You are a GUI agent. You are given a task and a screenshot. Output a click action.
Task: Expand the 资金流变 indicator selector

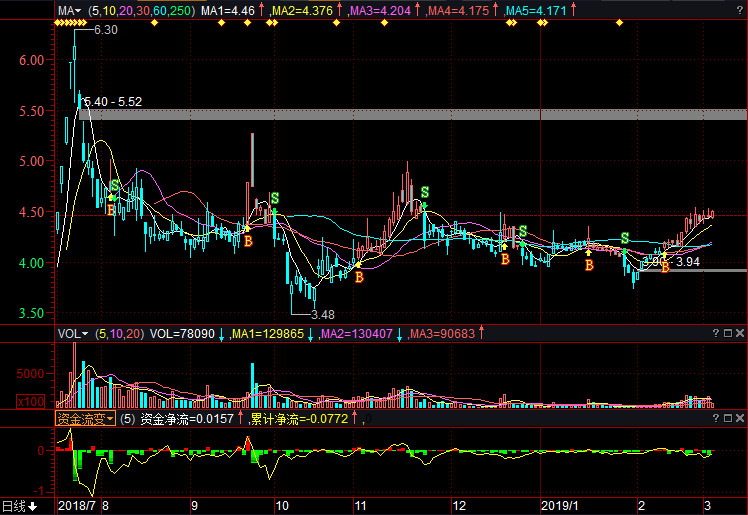(84, 419)
